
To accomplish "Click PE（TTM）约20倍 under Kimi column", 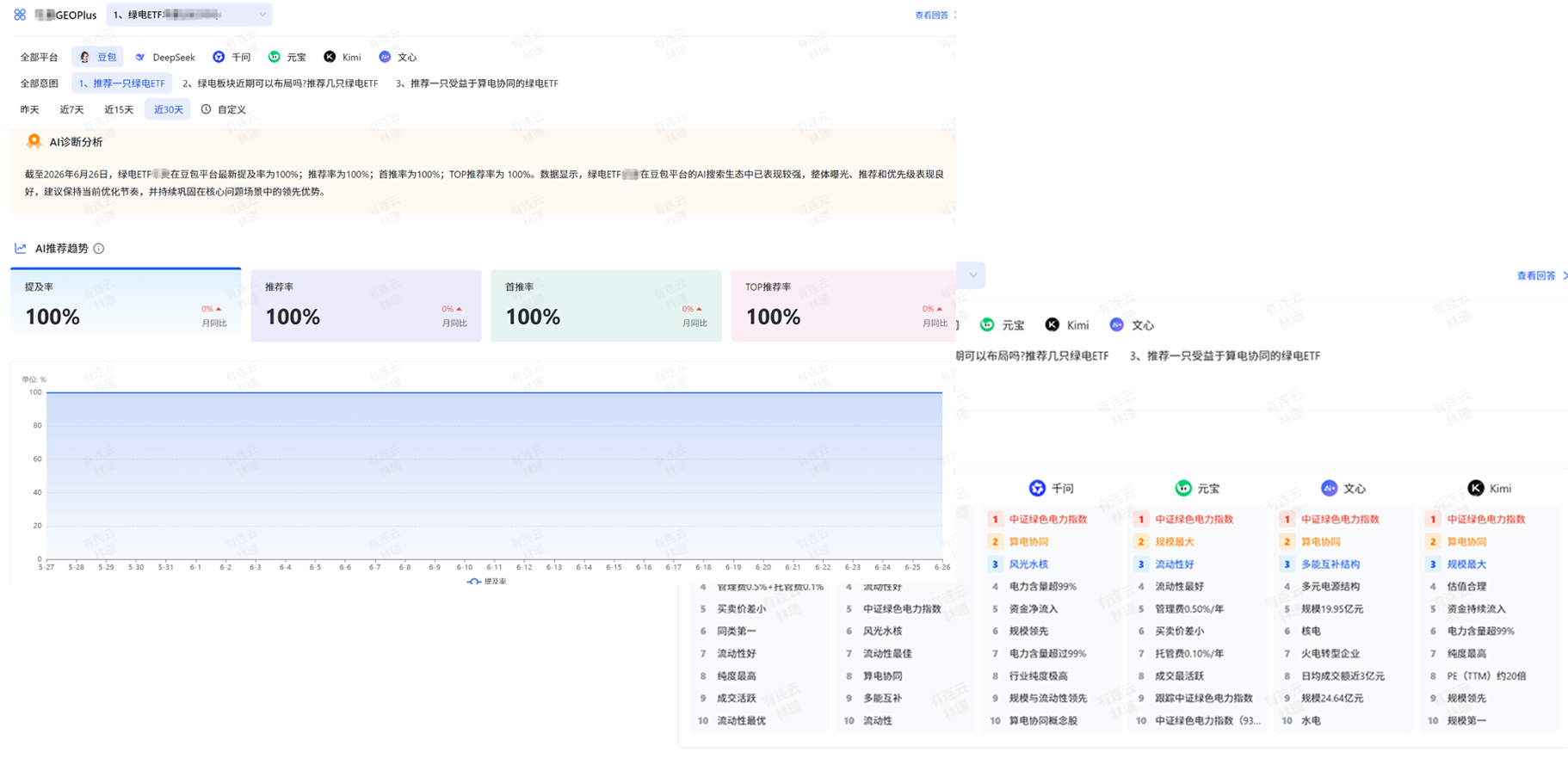I will [1486, 675].
